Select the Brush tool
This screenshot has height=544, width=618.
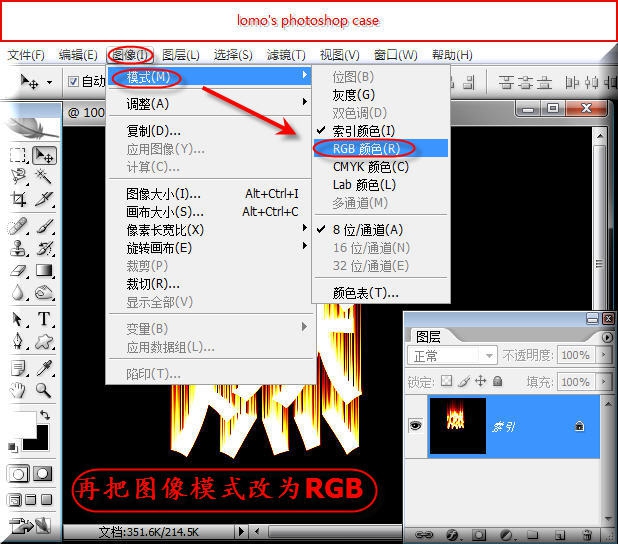(44, 226)
